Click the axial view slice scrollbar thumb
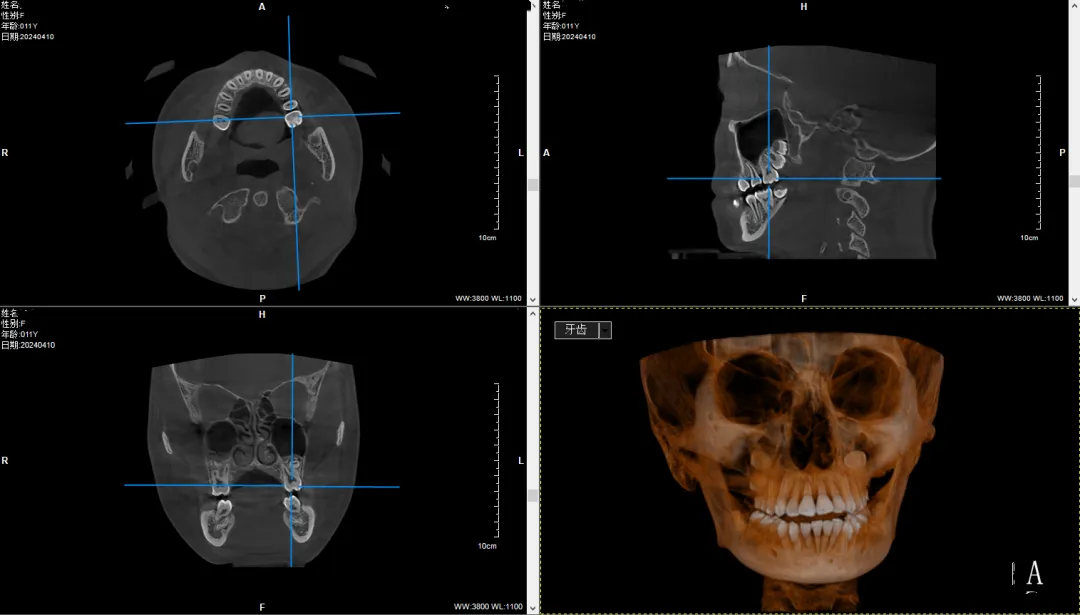The image size is (1080, 615). pyautogui.click(x=533, y=185)
